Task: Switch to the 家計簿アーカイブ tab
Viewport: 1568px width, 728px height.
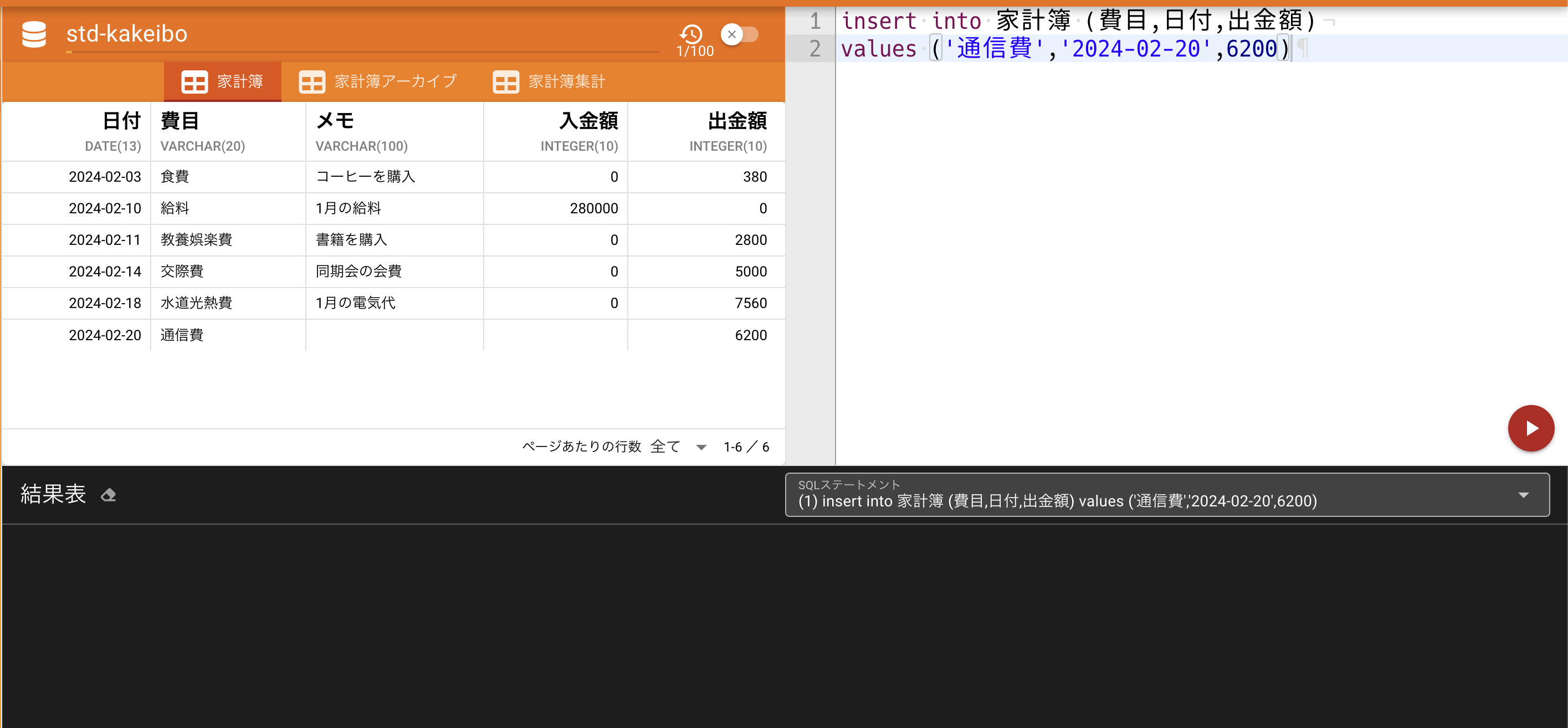Action: click(x=394, y=81)
